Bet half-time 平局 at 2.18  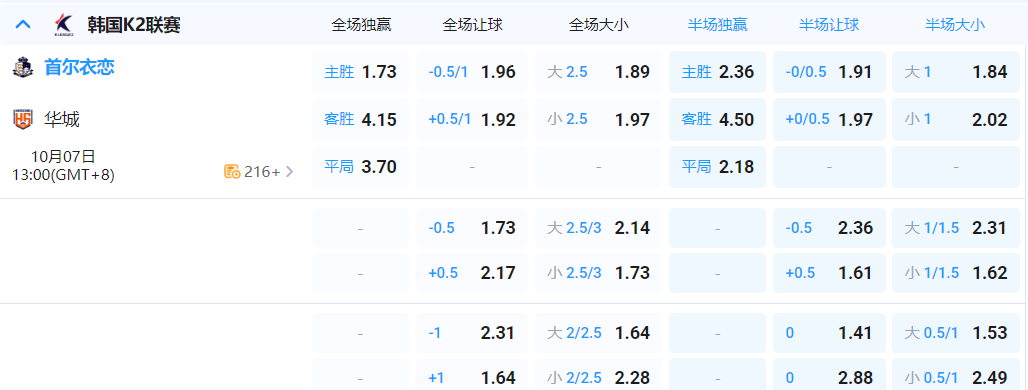717,166
